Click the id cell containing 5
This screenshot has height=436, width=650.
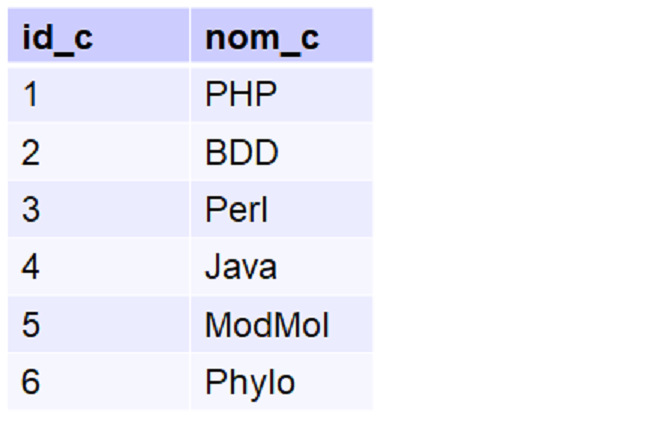tap(30, 325)
